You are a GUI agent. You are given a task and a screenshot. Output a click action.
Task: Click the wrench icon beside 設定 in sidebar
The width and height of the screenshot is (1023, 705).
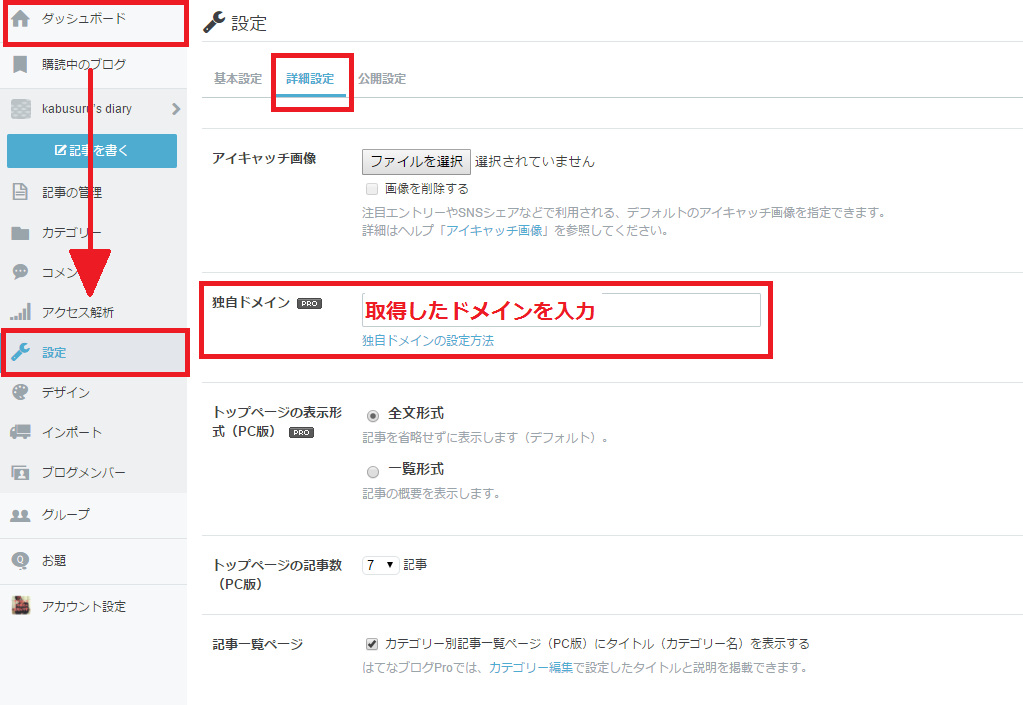click(x=20, y=352)
